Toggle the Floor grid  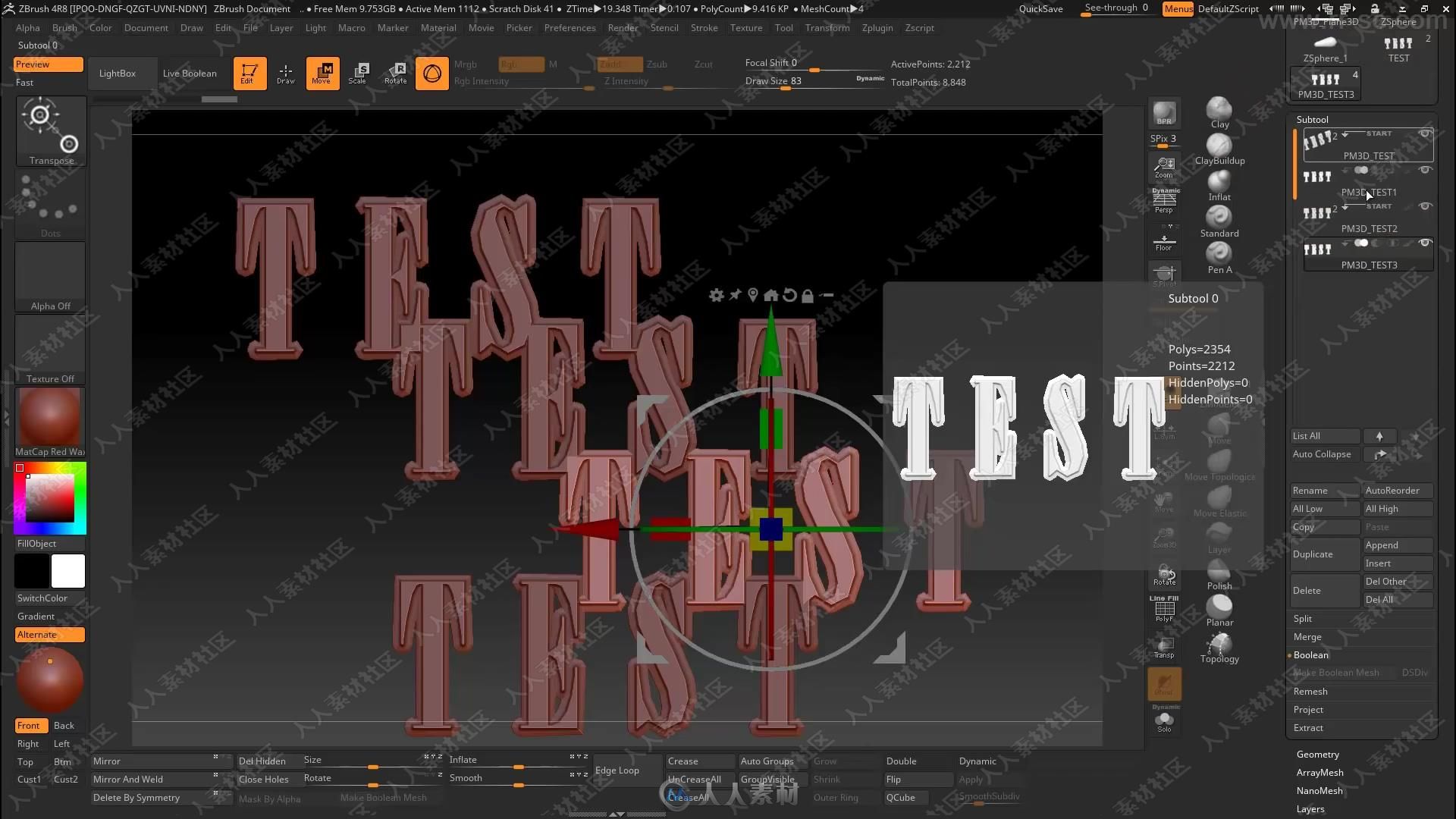point(1164,240)
